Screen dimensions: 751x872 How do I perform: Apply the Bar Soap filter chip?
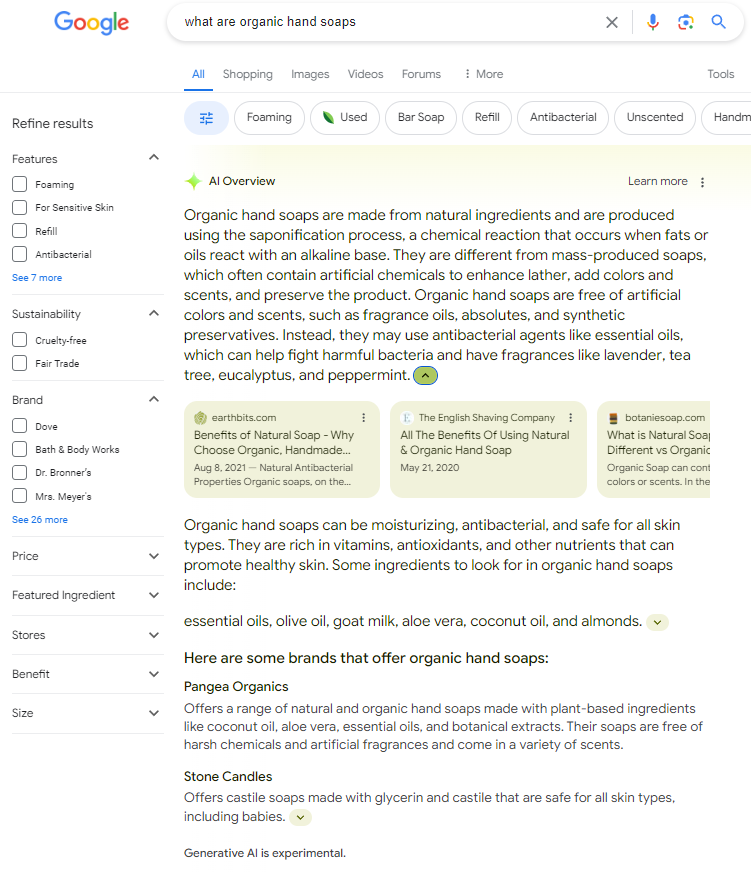coord(421,118)
